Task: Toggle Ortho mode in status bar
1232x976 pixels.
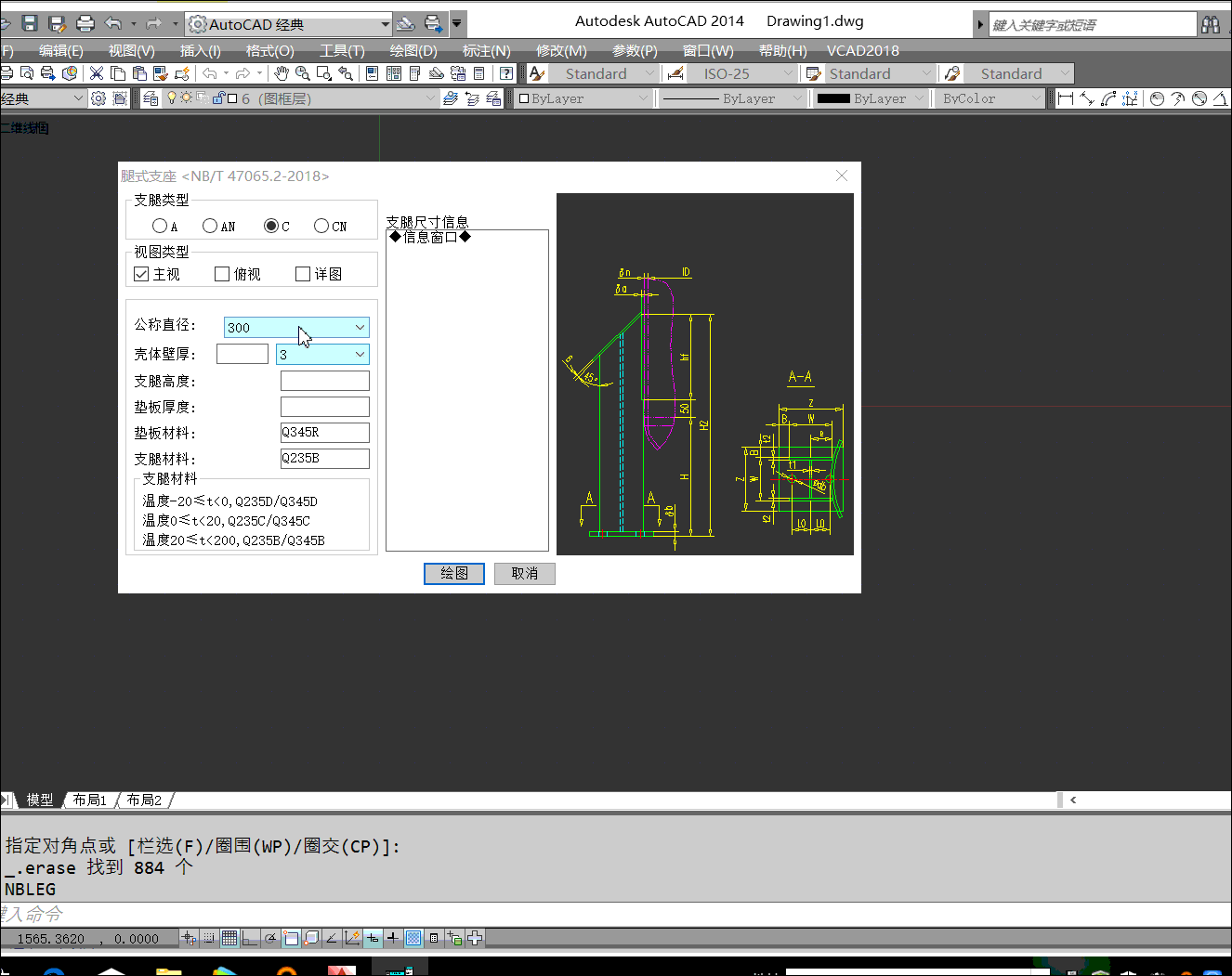Action: pyautogui.click(x=250, y=938)
